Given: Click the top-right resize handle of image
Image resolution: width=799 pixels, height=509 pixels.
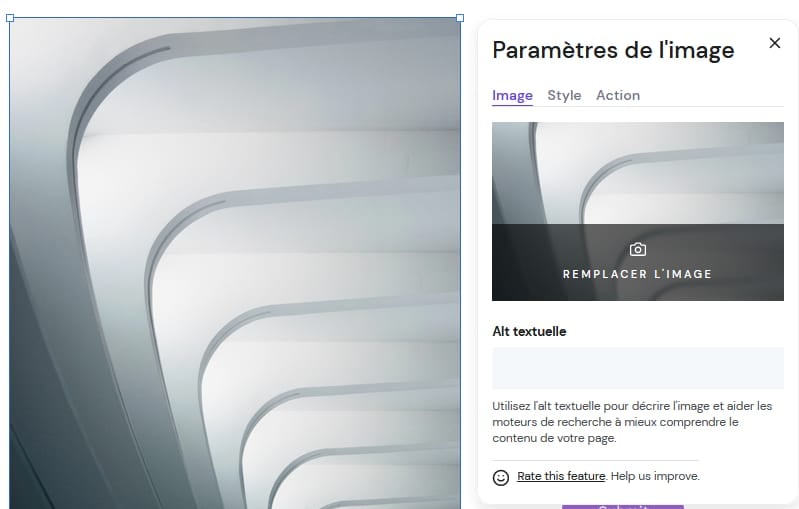Looking at the screenshot, I should click(460, 18).
